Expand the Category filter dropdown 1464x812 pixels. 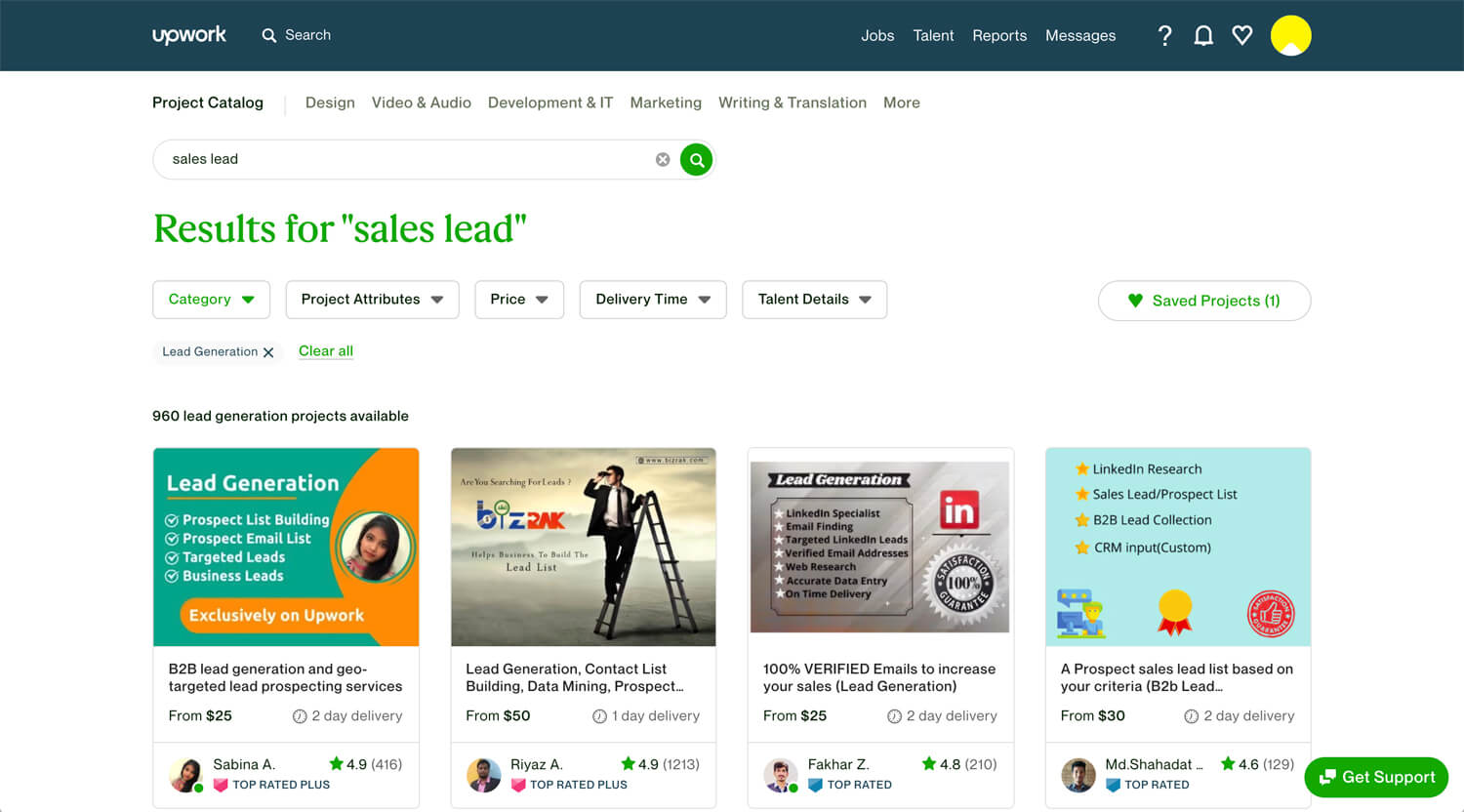click(211, 300)
